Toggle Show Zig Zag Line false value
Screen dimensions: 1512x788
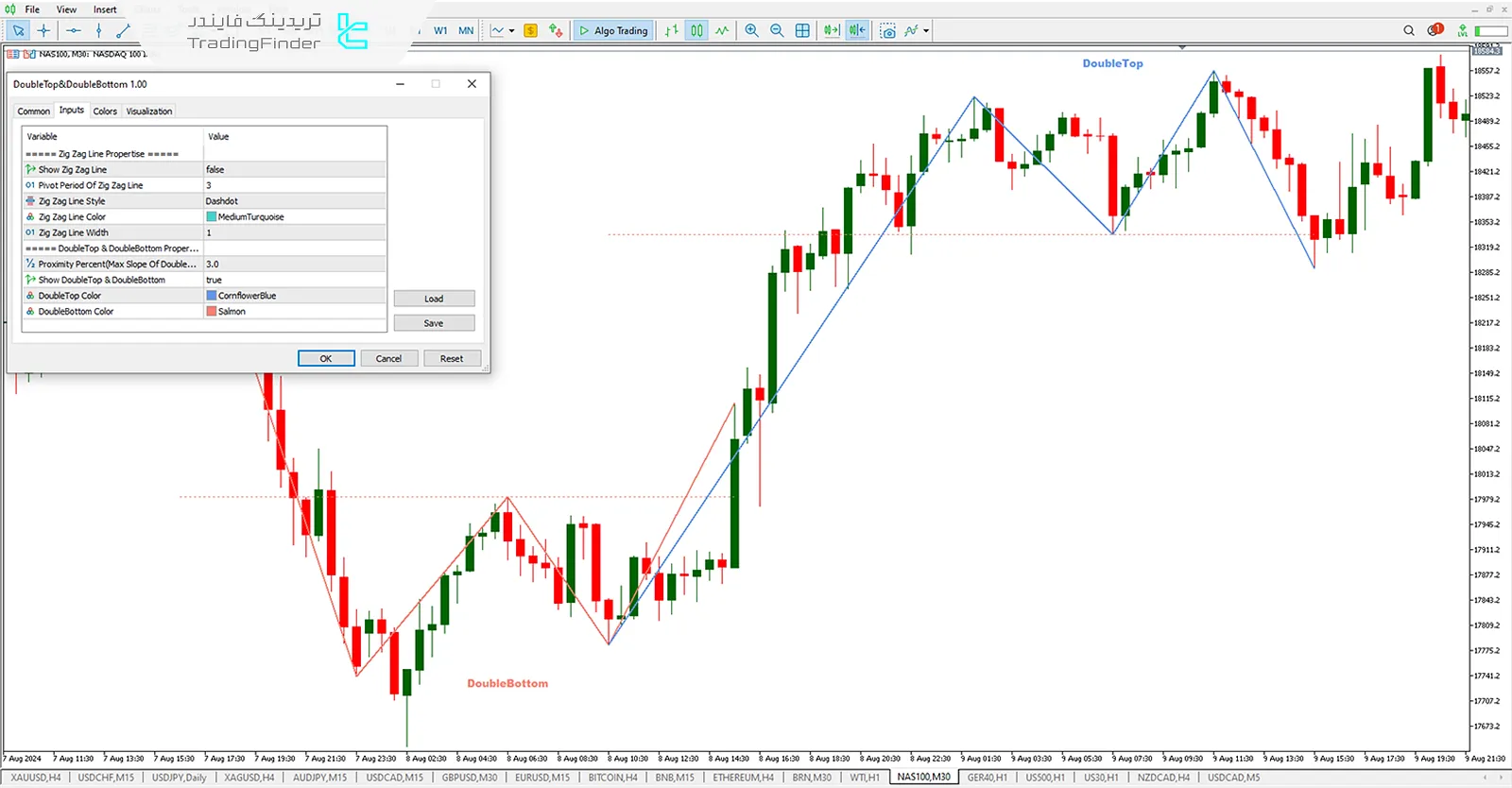click(x=294, y=170)
